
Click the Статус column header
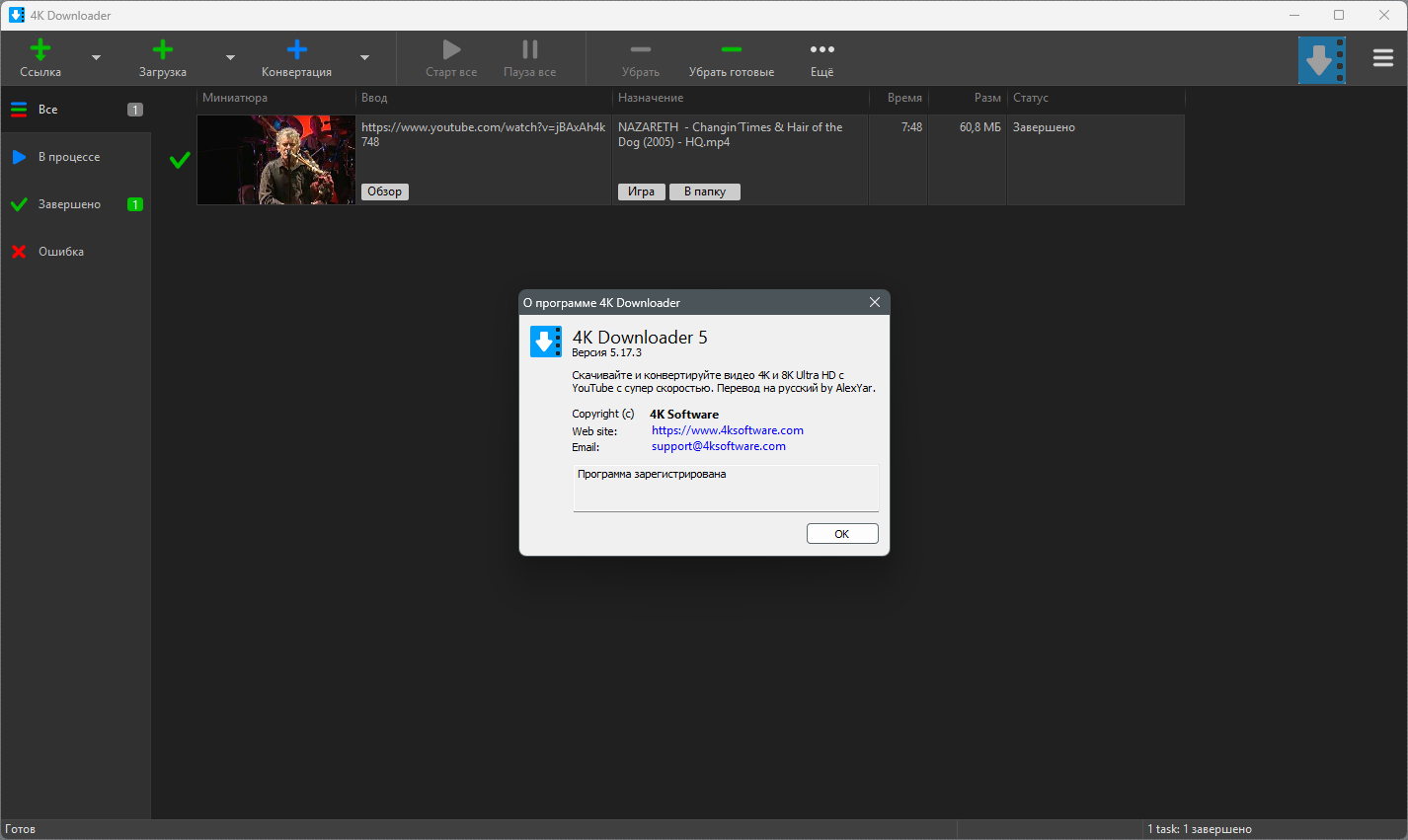pyautogui.click(x=1096, y=98)
